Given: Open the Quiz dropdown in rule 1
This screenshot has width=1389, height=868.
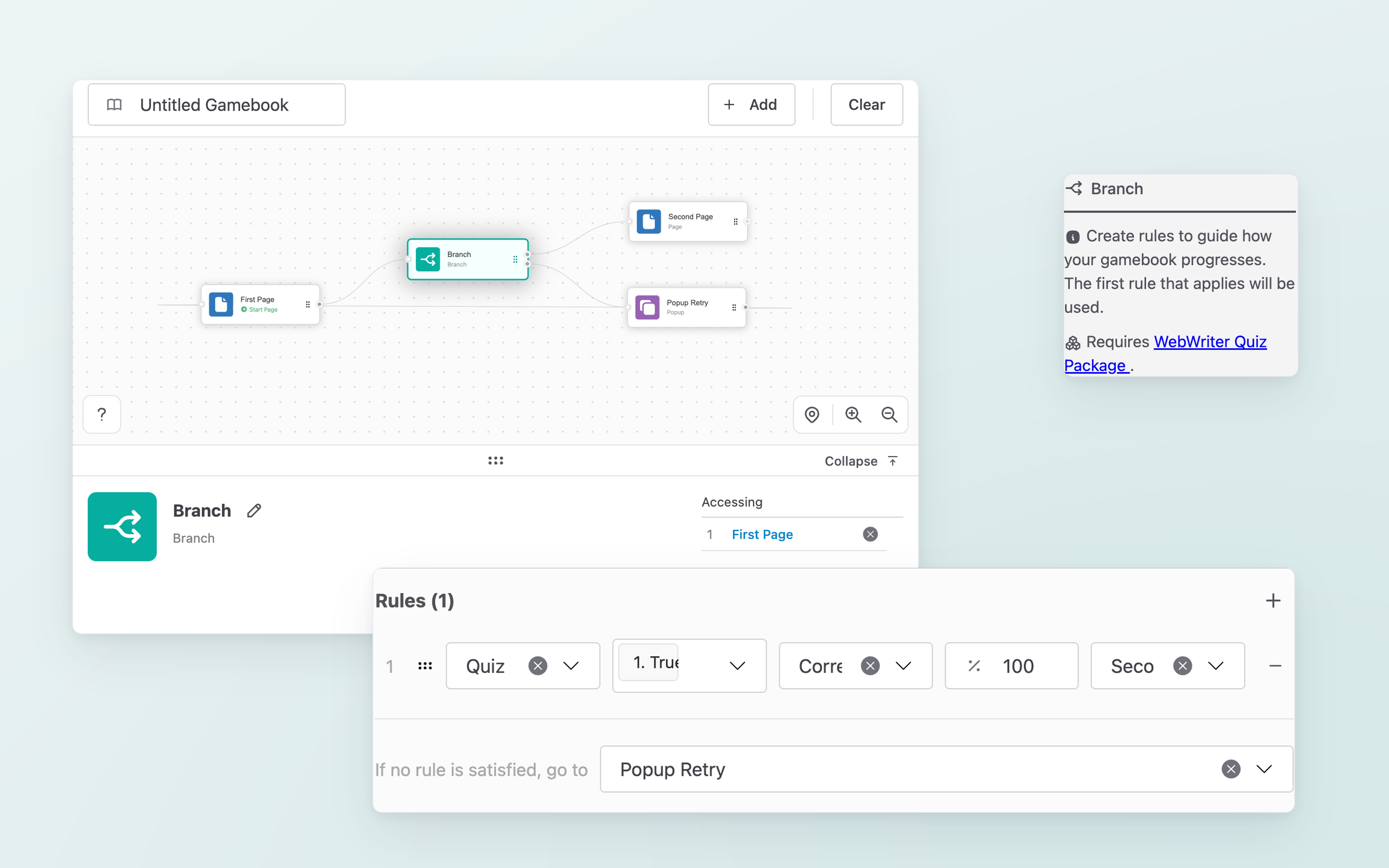Looking at the screenshot, I should (570, 666).
